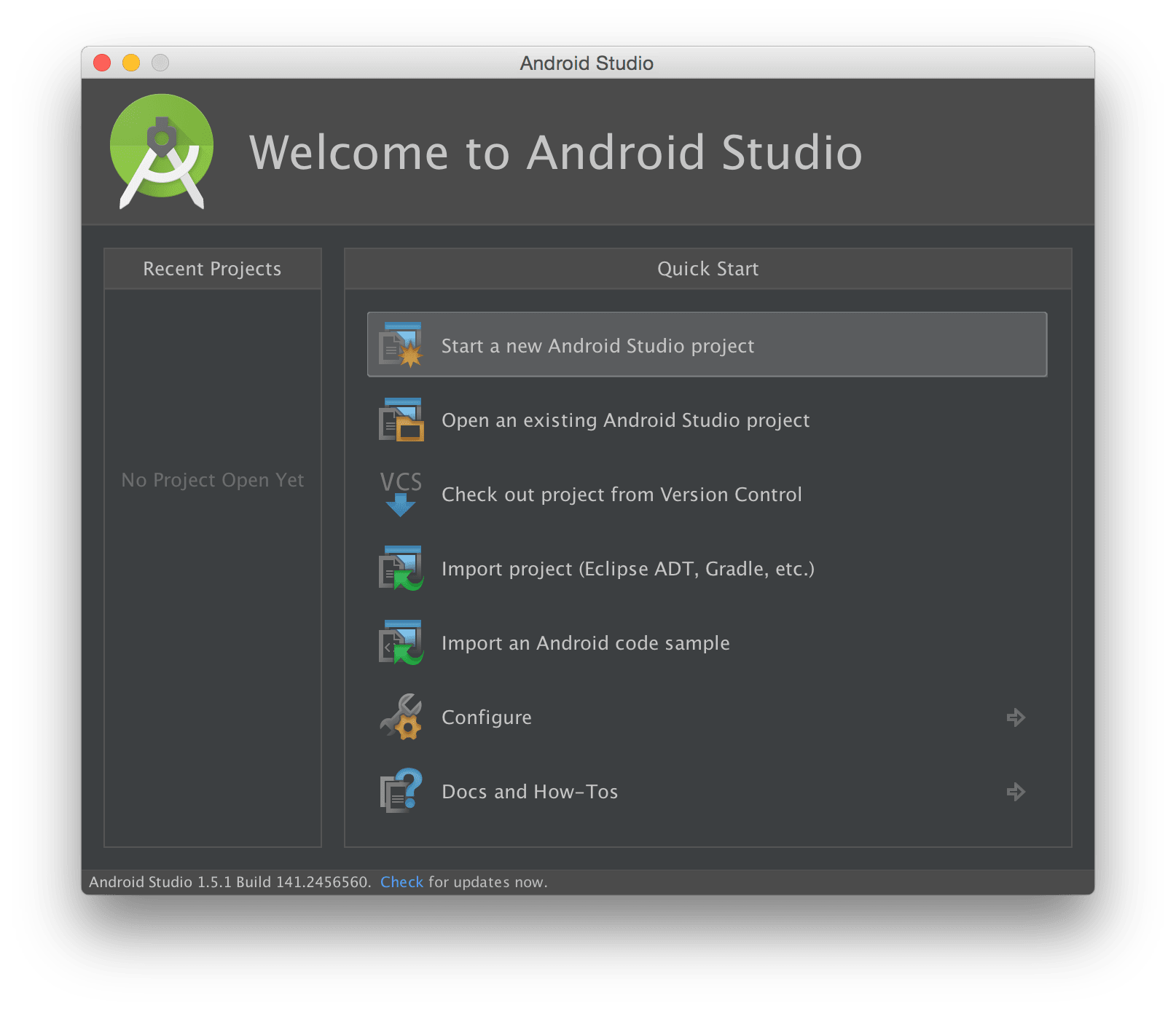Select 'Import an Android code sample' text
This screenshot has width=1176, height=1011.
point(586,643)
